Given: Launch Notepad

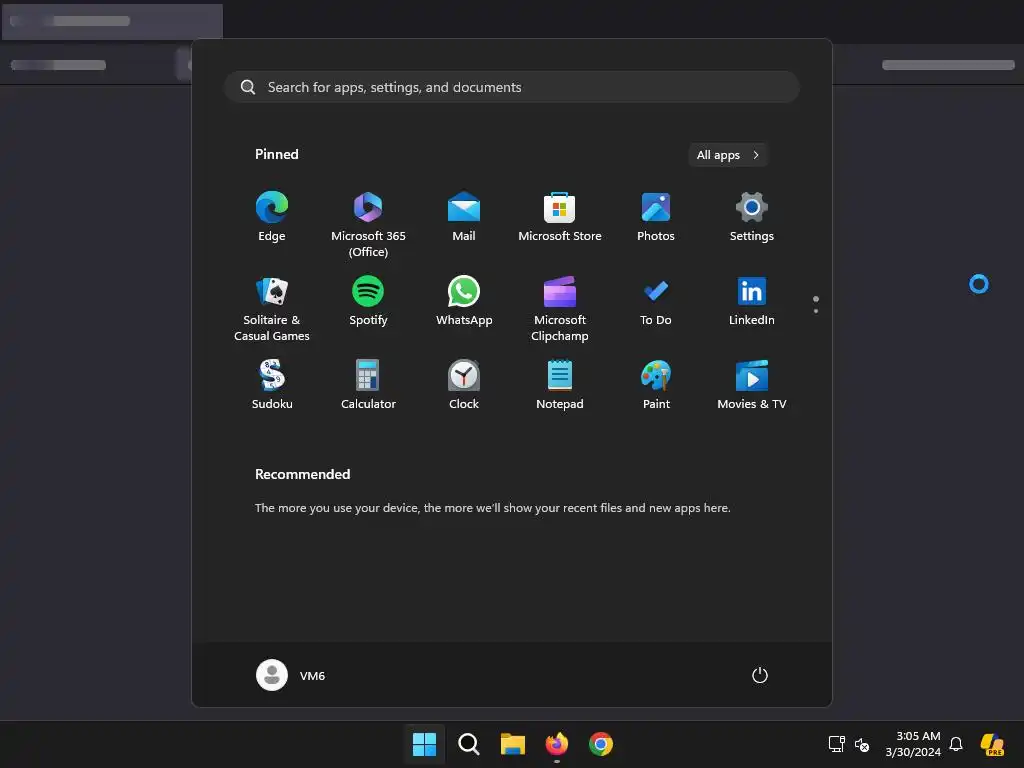Looking at the screenshot, I should 560,387.
